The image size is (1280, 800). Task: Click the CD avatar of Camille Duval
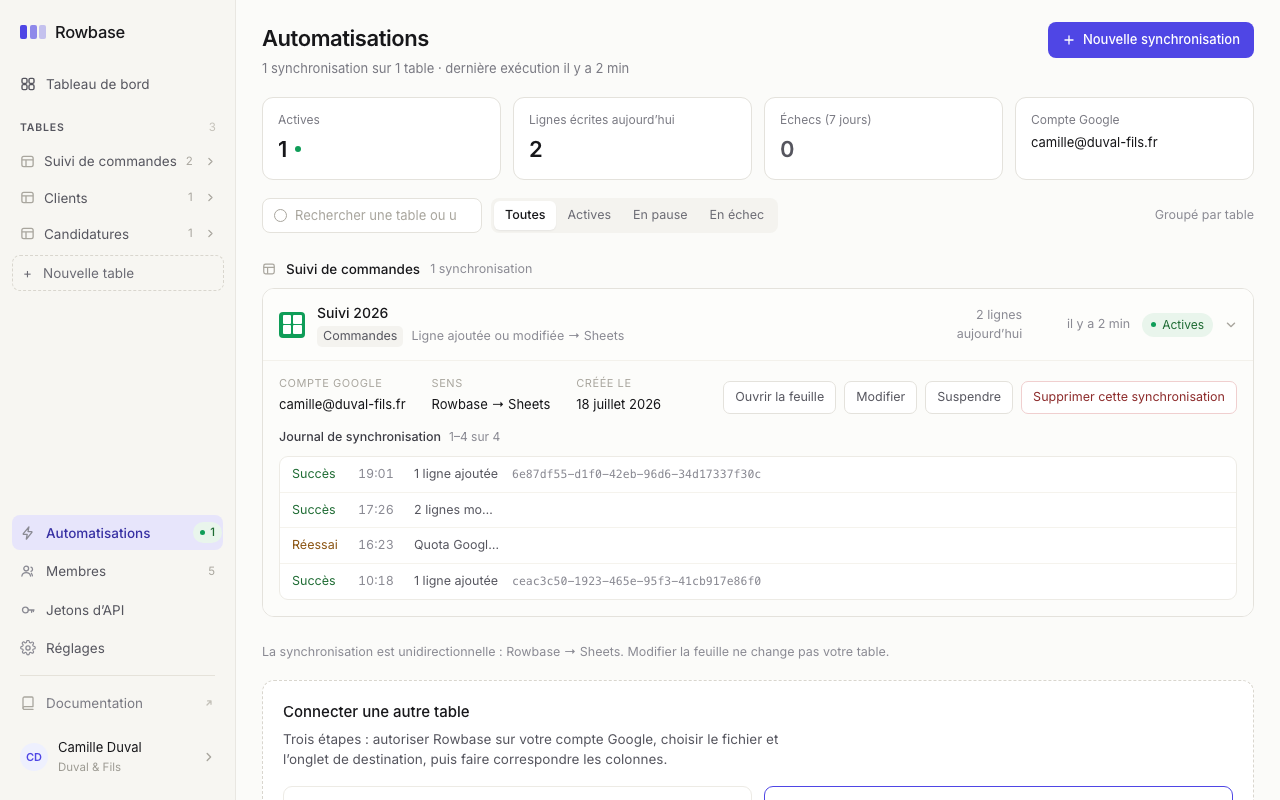(x=34, y=757)
